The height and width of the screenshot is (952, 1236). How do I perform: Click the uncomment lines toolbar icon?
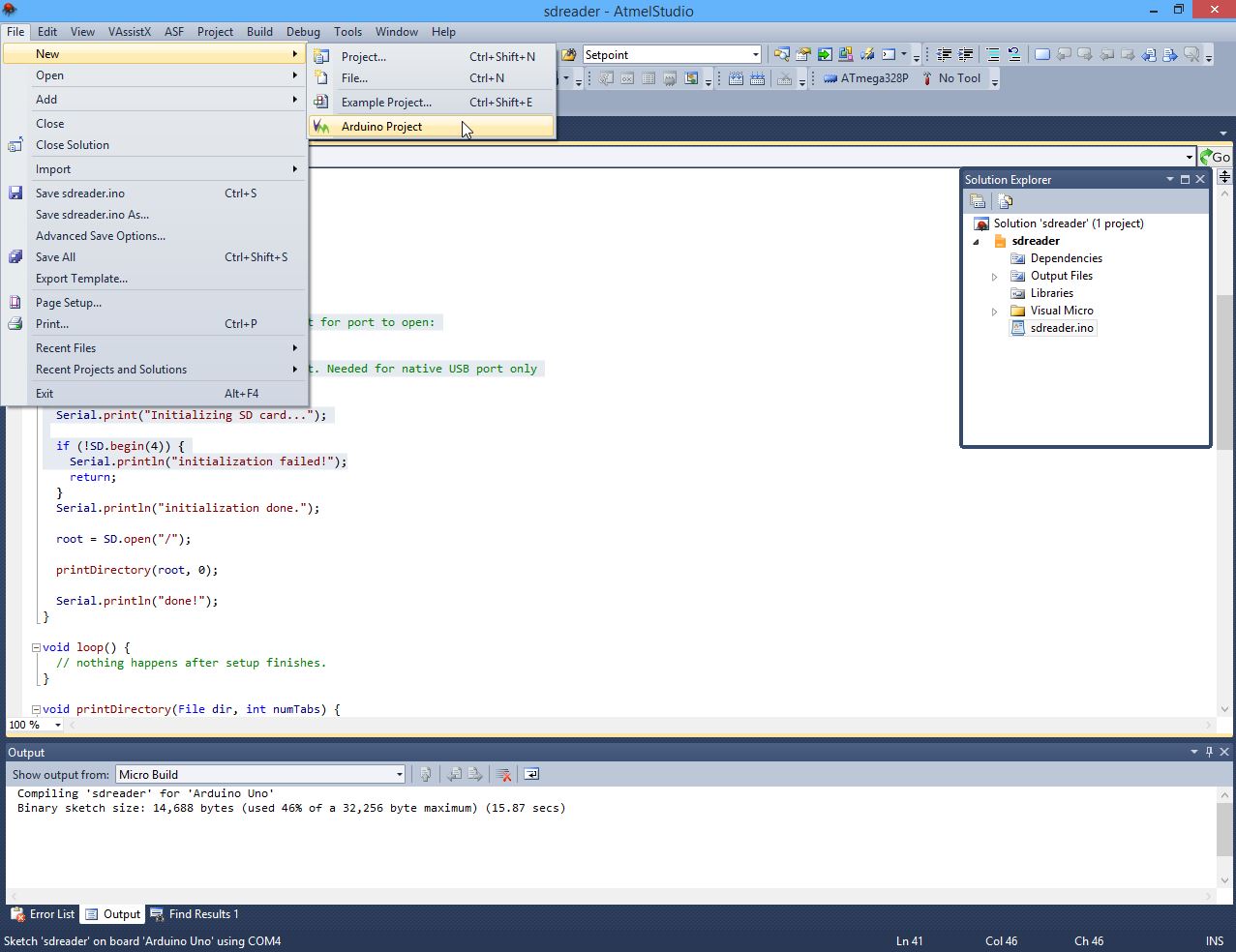click(1014, 54)
